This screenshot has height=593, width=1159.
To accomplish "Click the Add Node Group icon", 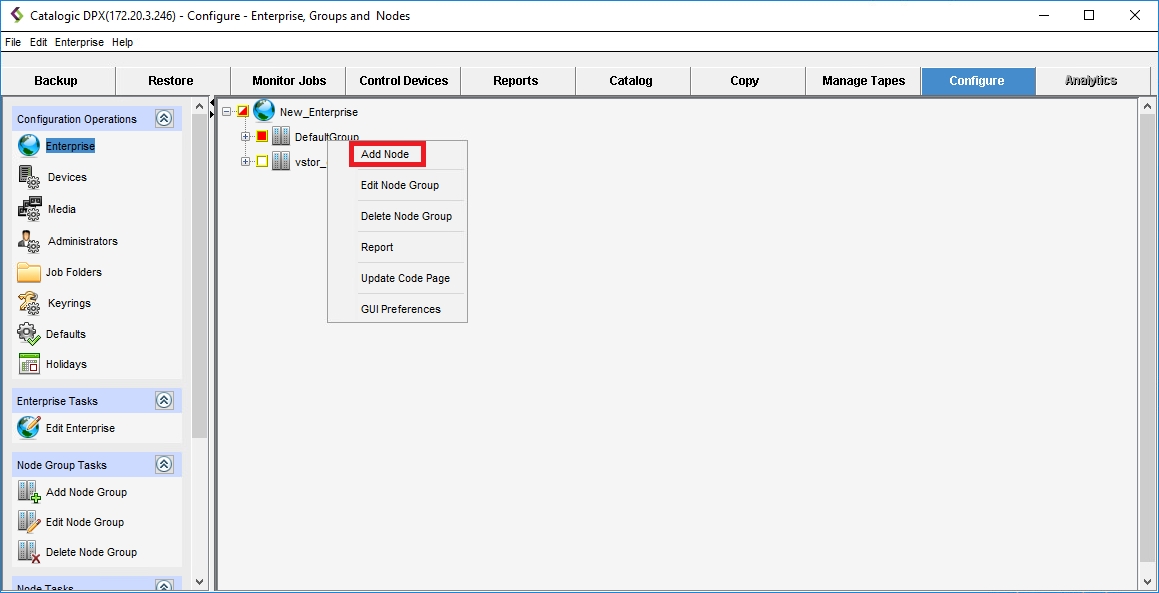I will tap(29, 492).
